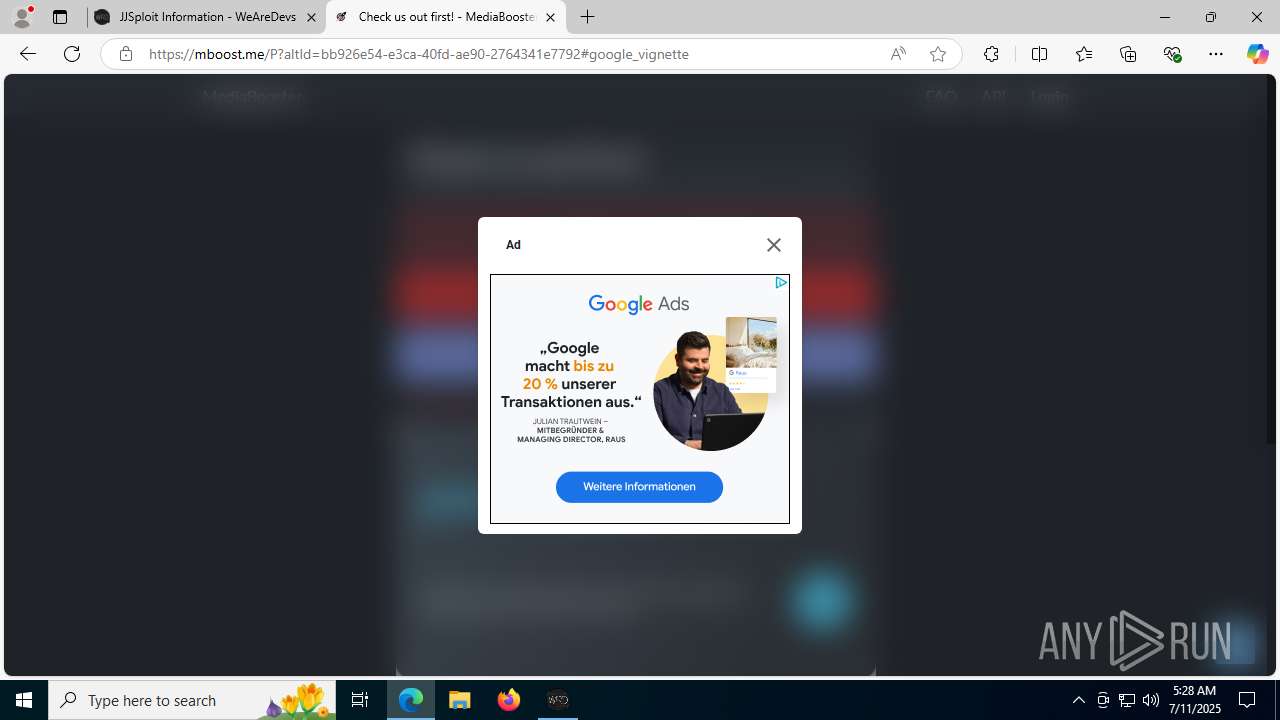Open File Explorer on taskbar
This screenshot has width=1280, height=720.
460,700
